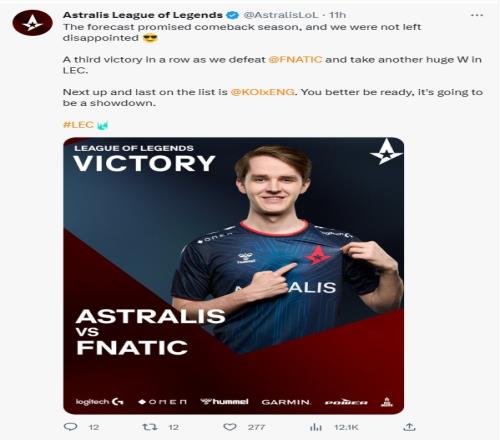
Task: Share the tweet via the upload icon
Action: coord(409,427)
